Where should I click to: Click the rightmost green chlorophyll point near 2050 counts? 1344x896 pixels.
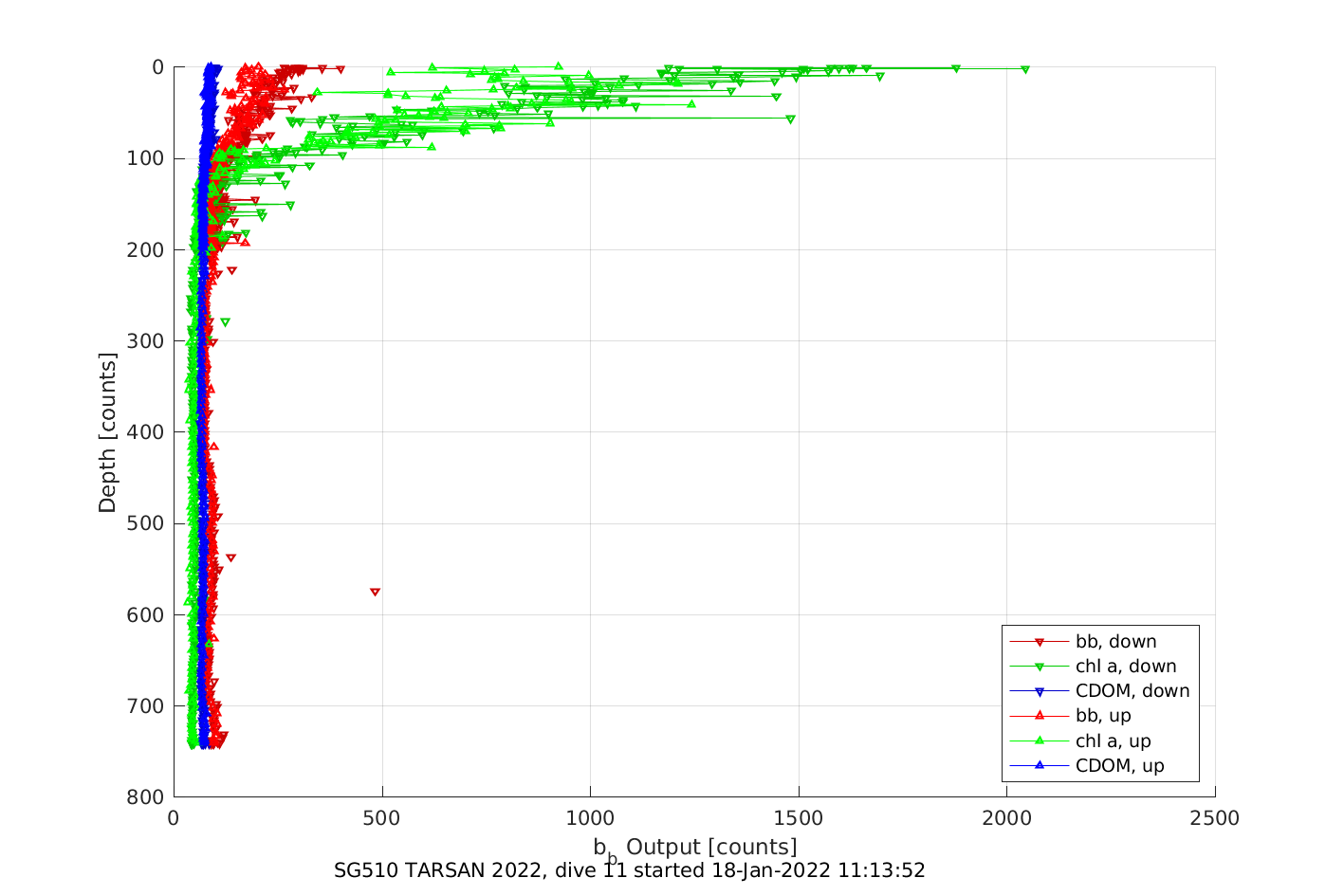[1024, 69]
